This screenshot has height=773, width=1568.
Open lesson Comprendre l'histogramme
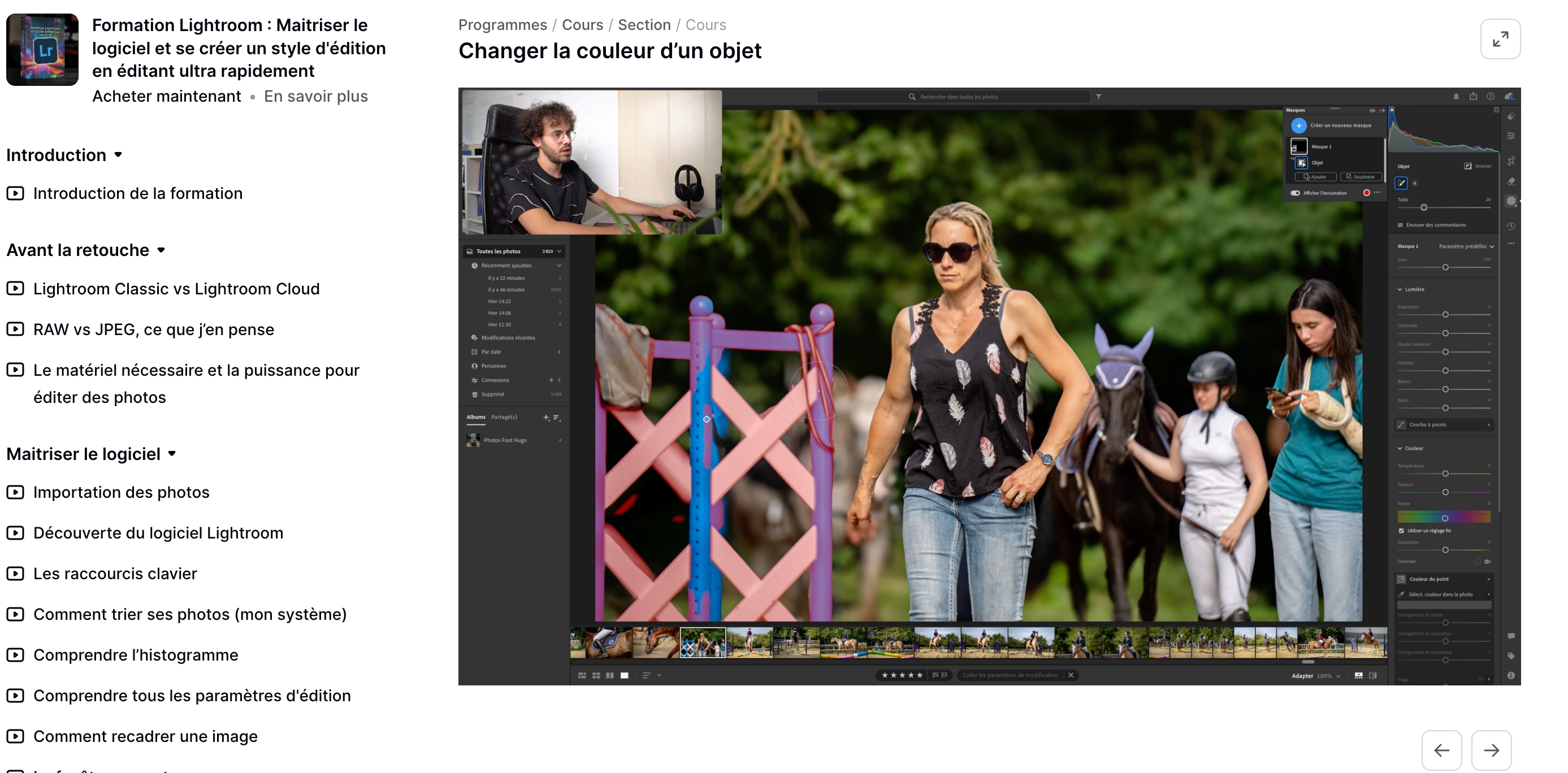pos(135,655)
